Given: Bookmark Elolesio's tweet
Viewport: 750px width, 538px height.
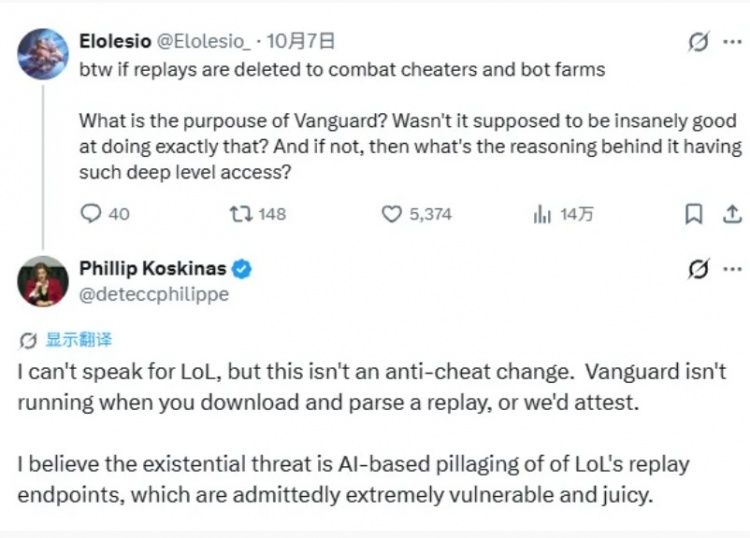Looking at the screenshot, I should pos(694,214).
